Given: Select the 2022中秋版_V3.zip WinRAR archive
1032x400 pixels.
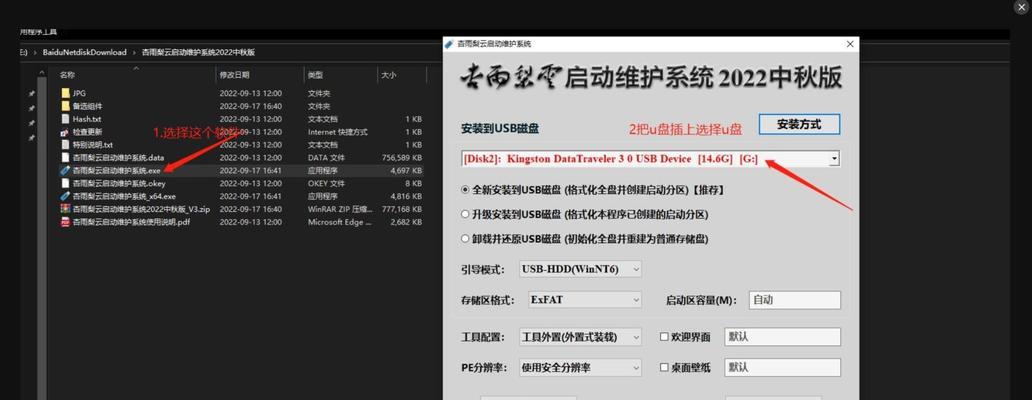Looking at the screenshot, I should [136, 209].
